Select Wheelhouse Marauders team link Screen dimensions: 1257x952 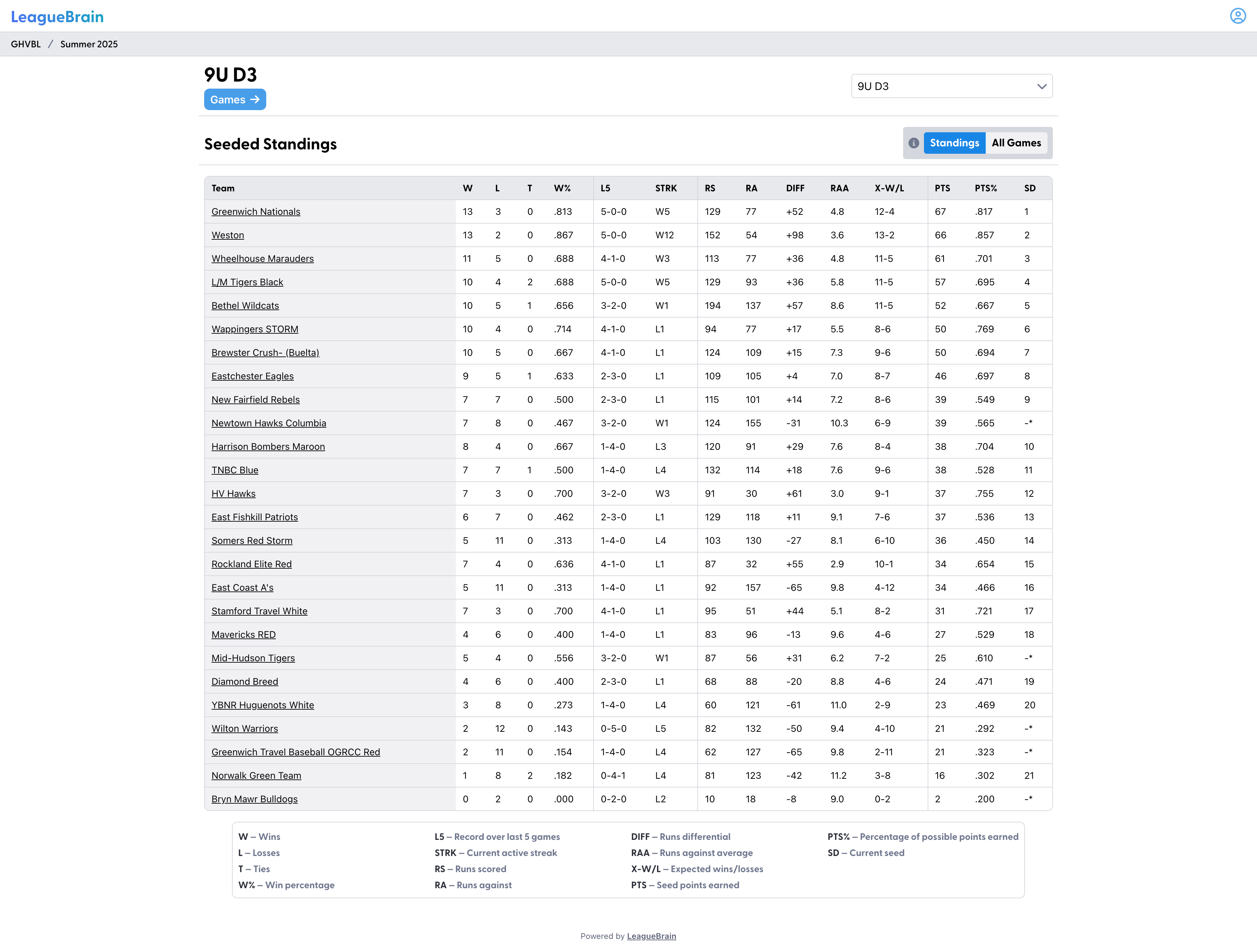(262, 258)
